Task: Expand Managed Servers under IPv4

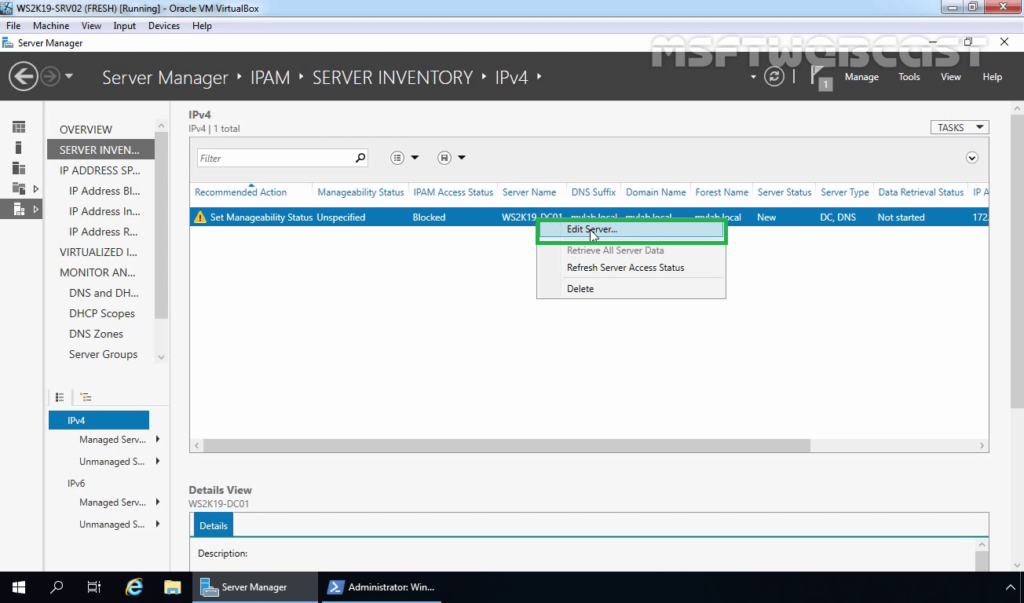Action: [157, 440]
